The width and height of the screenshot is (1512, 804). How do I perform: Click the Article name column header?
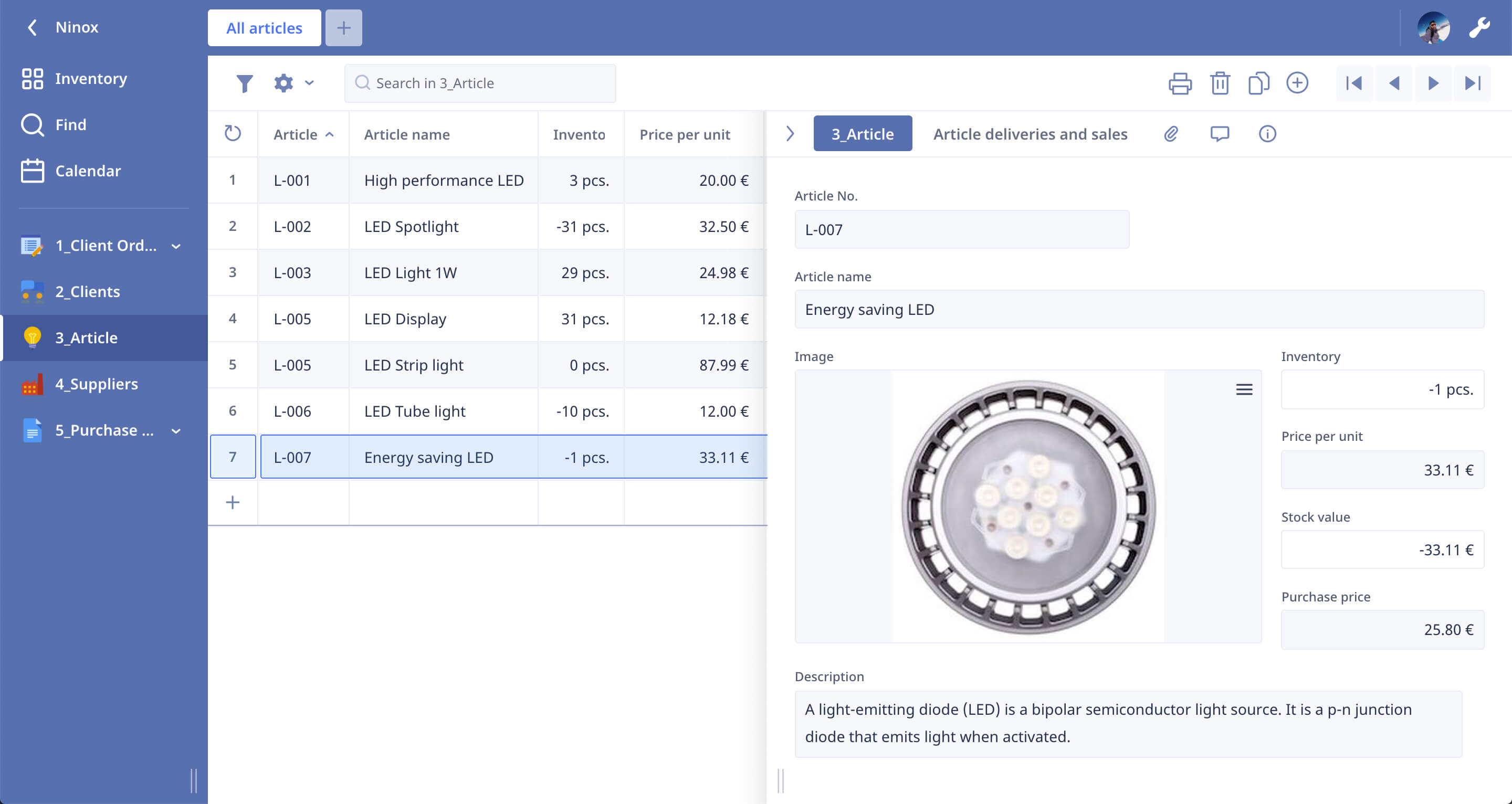[x=443, y=134]
